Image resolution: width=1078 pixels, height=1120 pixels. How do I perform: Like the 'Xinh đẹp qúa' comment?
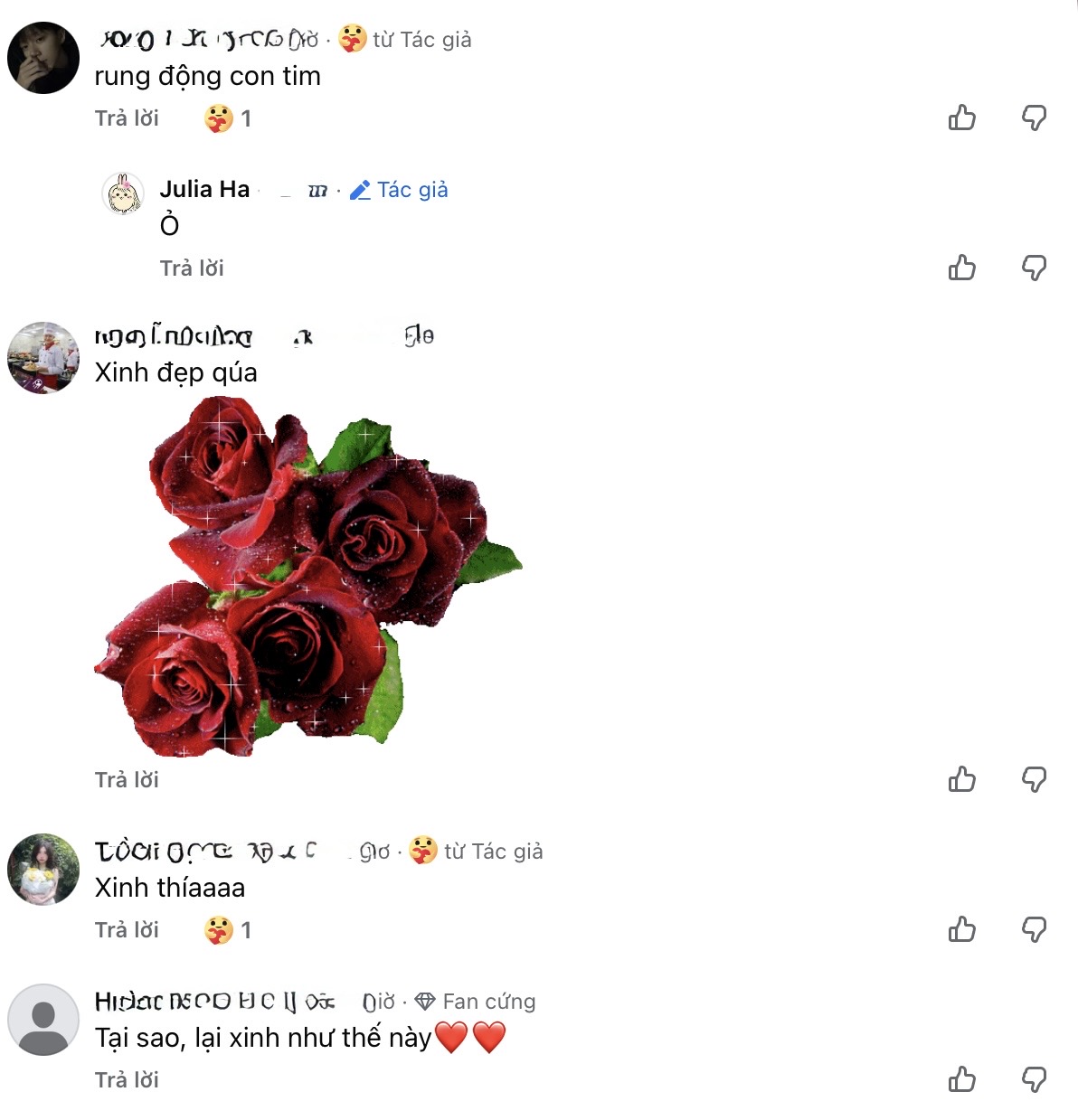coord(962,779)
